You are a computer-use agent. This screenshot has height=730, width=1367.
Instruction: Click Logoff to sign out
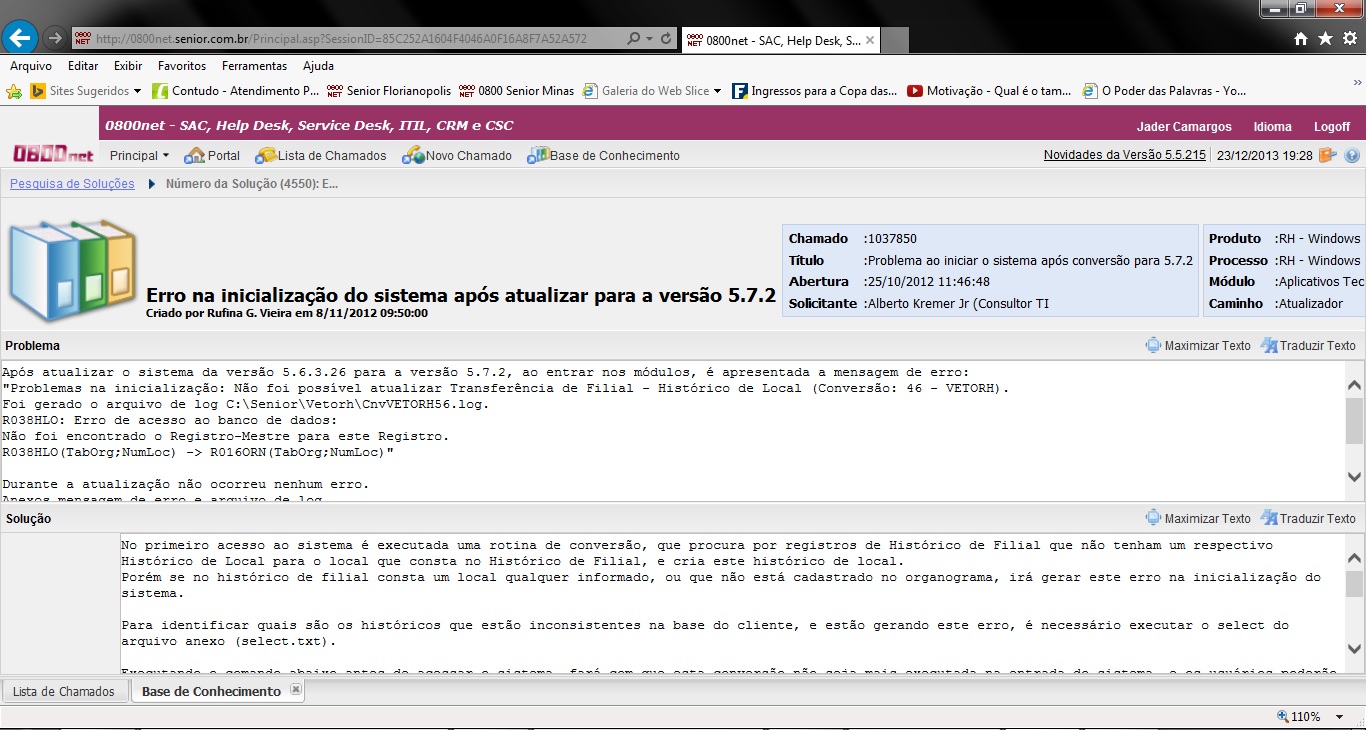[x=1331, y=127]
